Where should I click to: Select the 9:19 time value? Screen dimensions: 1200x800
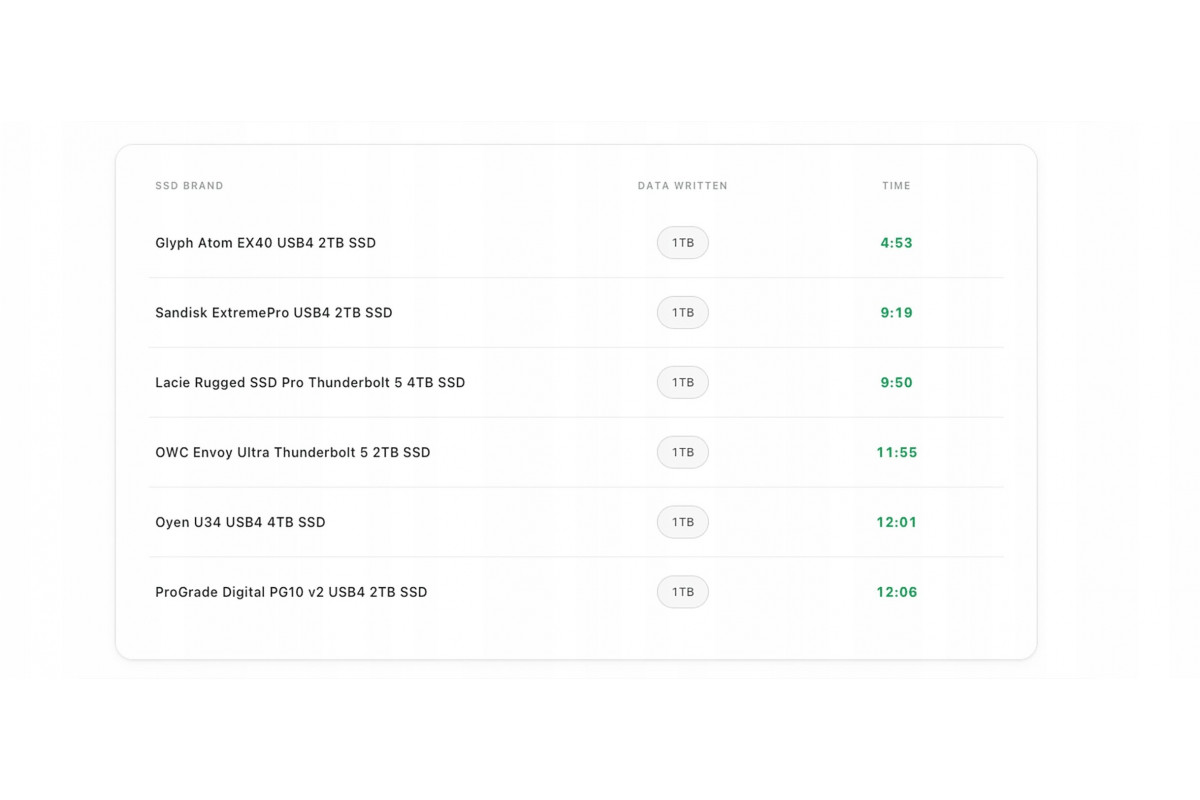[x=896, y=313]
